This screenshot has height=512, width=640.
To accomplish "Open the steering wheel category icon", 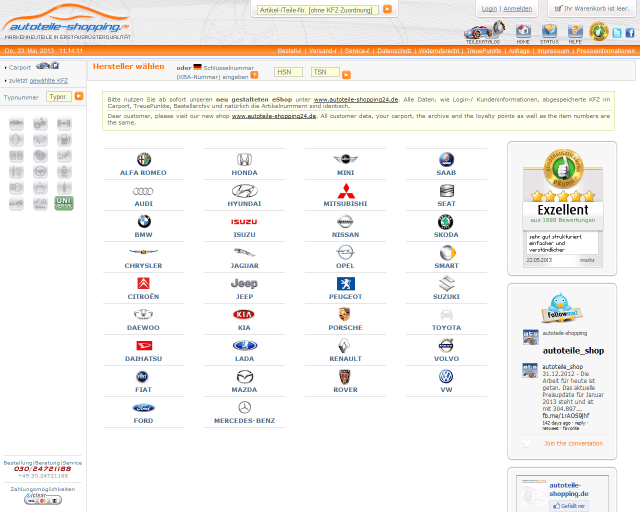I will 40,171.
